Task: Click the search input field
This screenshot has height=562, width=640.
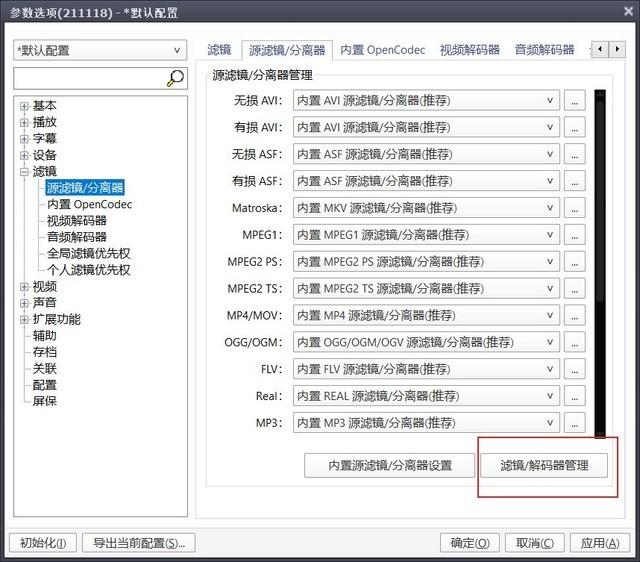Action: [x=88, y=78]
